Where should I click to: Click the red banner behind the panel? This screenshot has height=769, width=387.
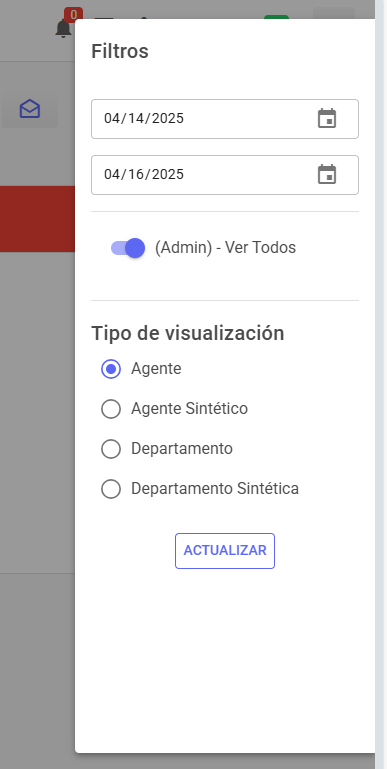[x=37, y=219]
